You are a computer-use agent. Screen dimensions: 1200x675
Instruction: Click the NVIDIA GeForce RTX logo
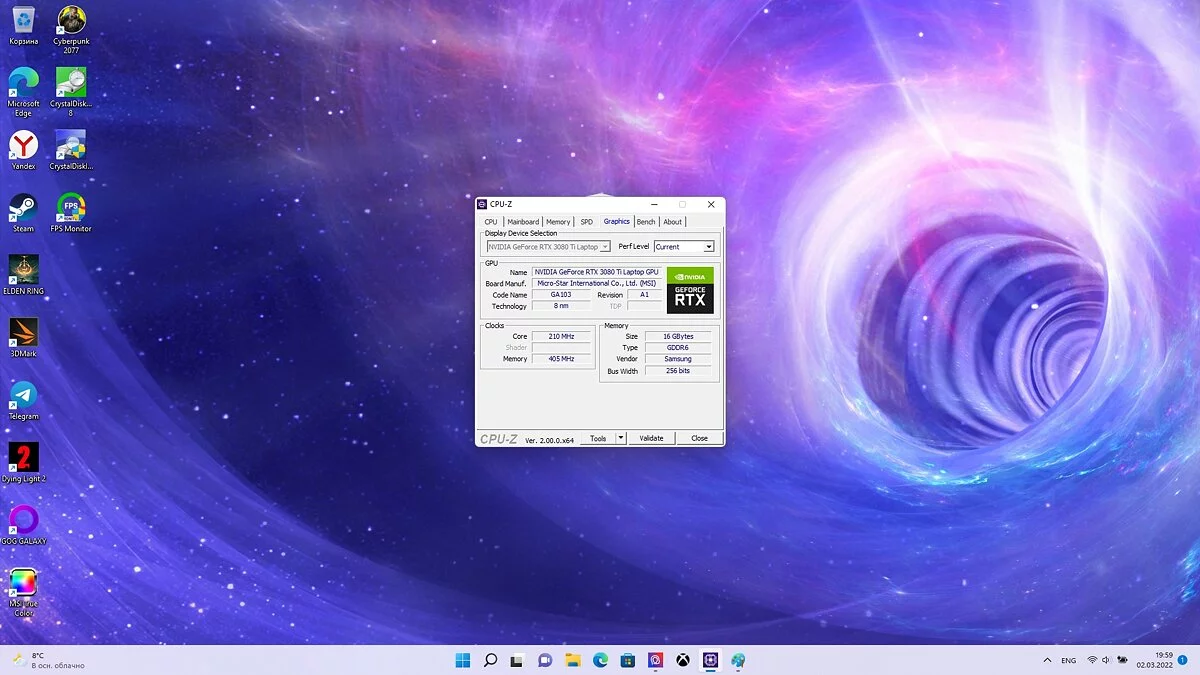(690, 290)
